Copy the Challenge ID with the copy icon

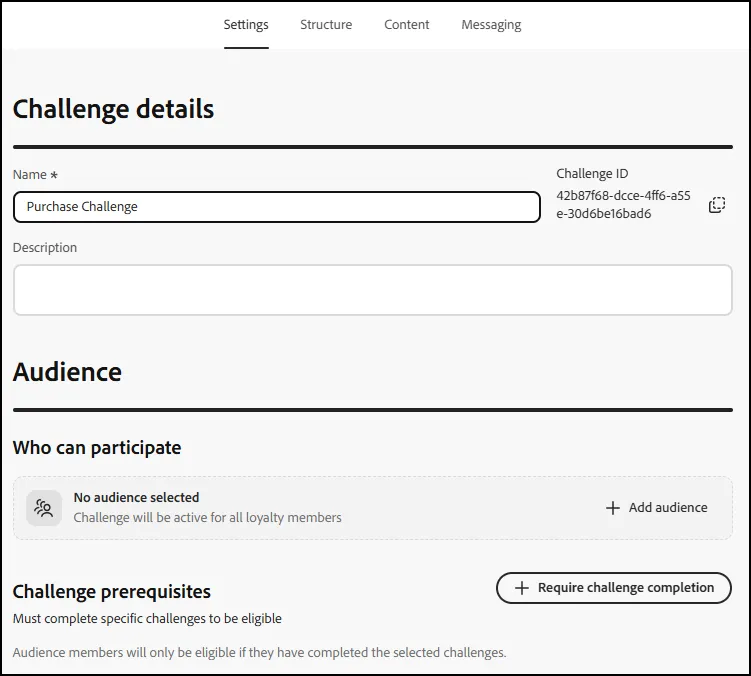point(717,205)
